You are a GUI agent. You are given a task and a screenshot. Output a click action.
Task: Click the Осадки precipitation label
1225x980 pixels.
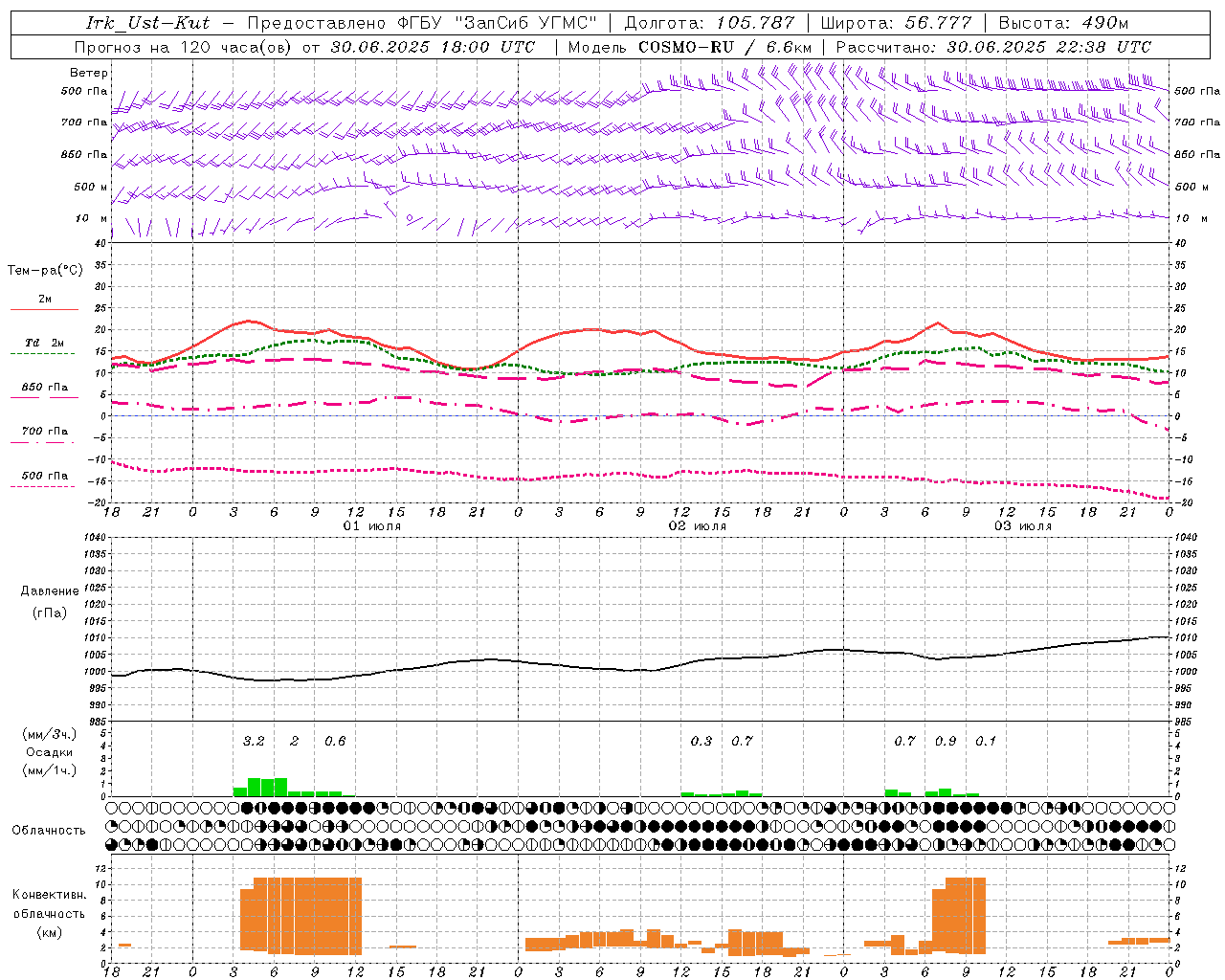click(50, 752)
